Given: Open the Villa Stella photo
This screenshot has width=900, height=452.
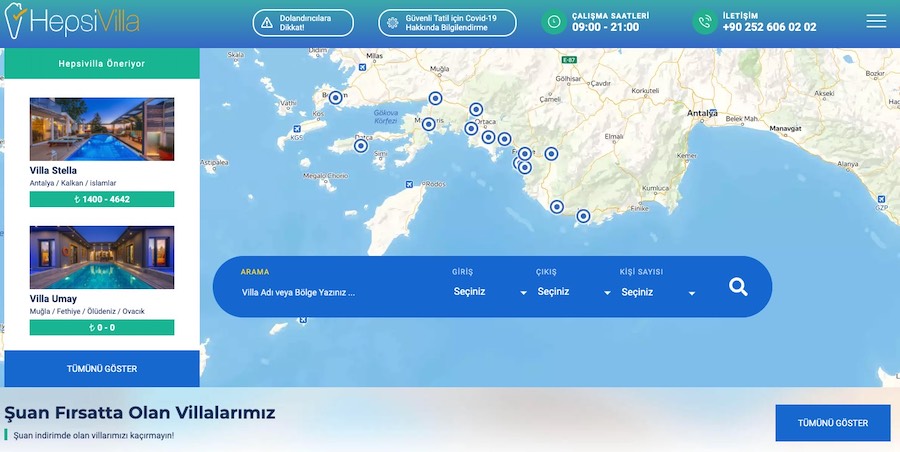Looking at the screenshot, I should [x=102, y=129].
